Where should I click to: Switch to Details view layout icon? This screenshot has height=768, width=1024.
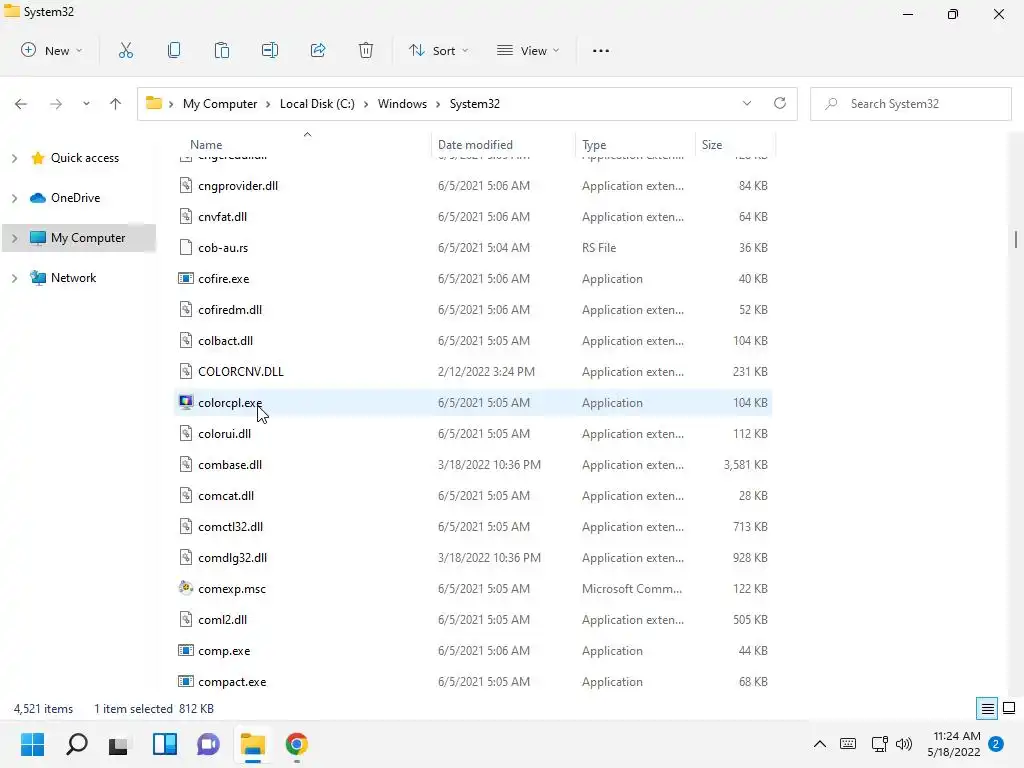pyautogui.click(x=987, y=709)
